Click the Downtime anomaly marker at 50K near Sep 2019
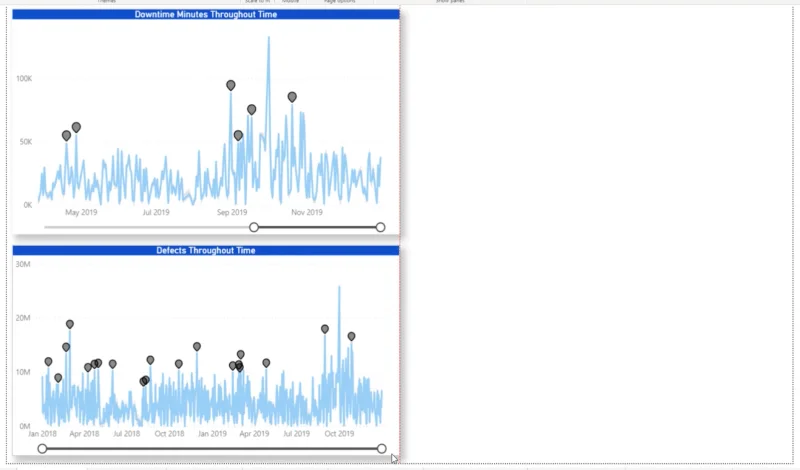Screen dimensions: 800x470 click(238, 136)
